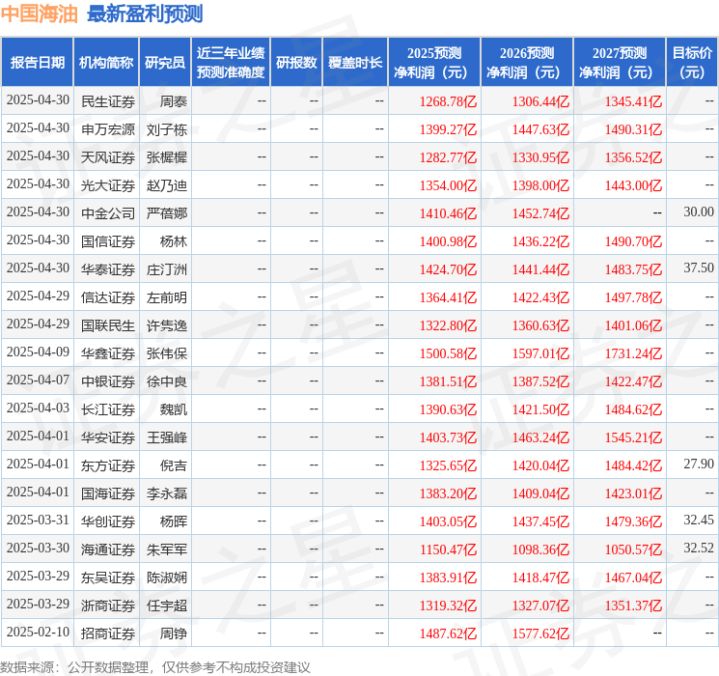Click the 1098.36亿 profit value
Screen dimensions: 719x676
click(541, 549)
